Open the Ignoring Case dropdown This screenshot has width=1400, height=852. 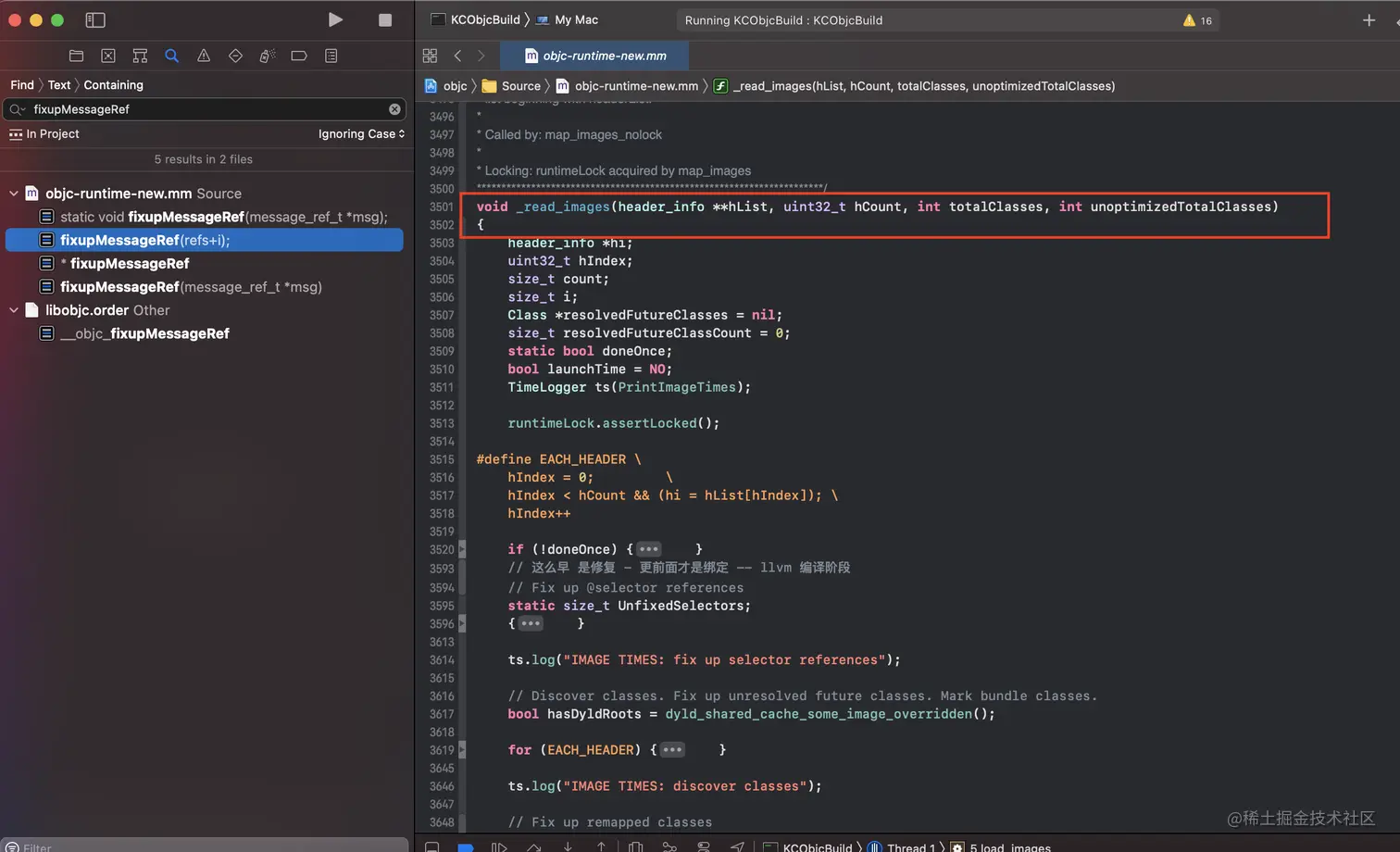point(361,133)
